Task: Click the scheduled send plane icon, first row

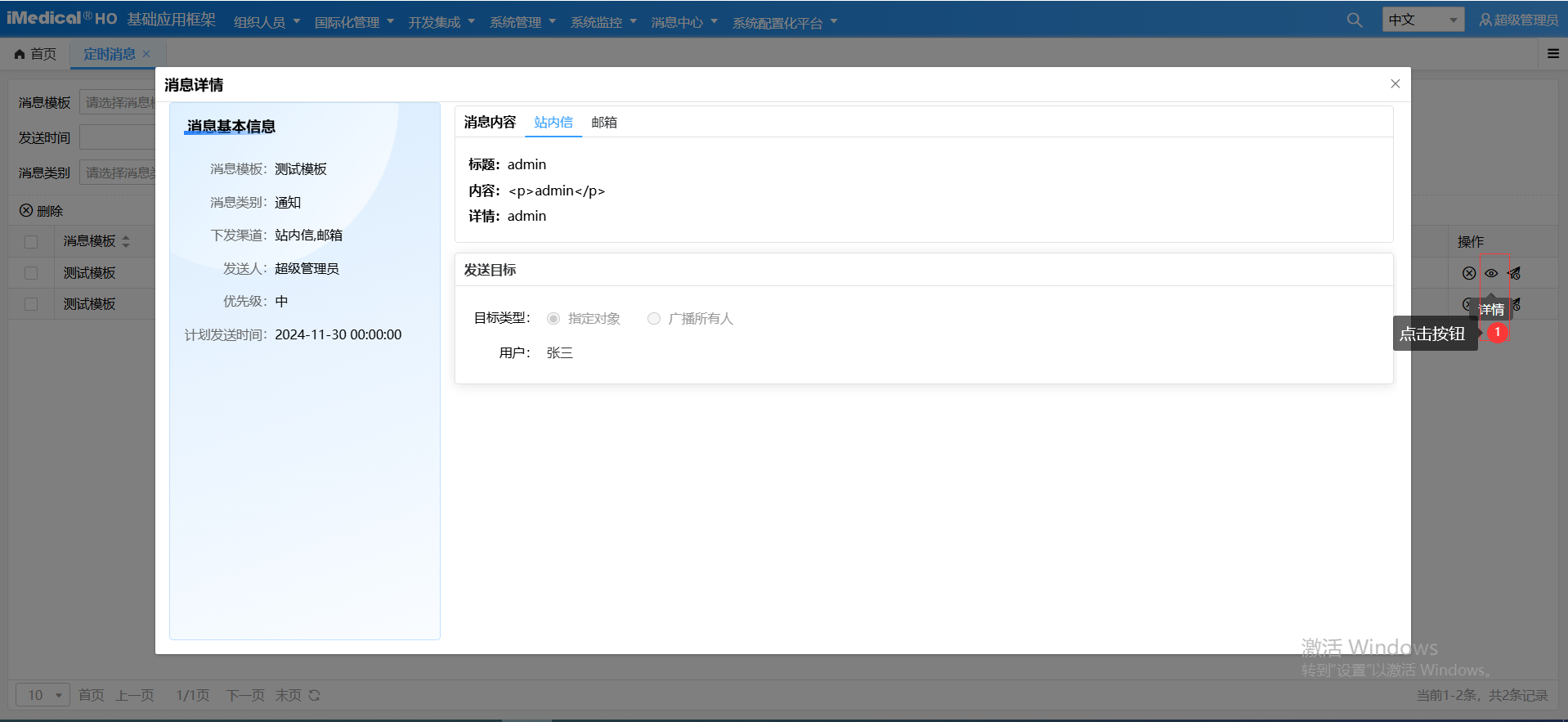Action: click(x=1514, y=274)
